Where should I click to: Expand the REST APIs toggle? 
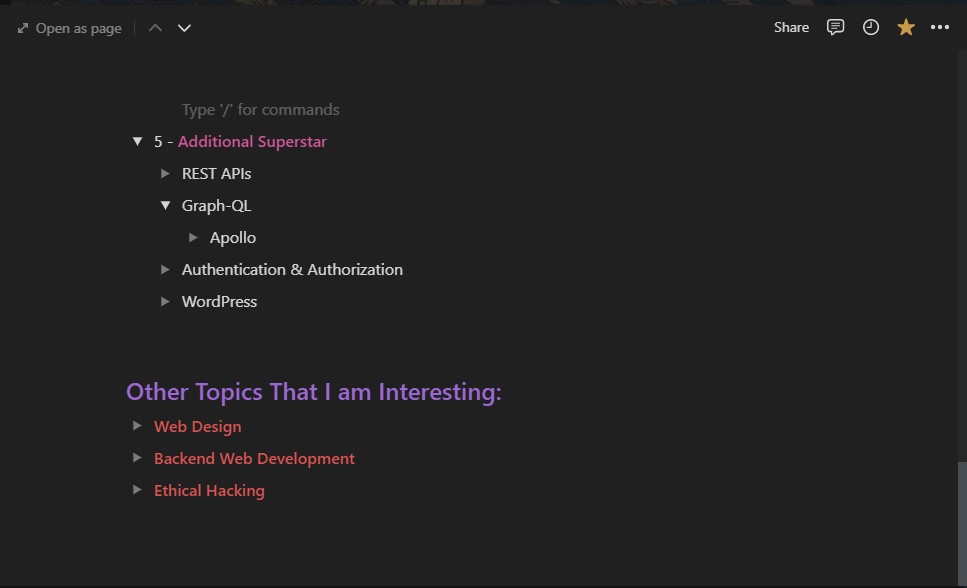tap(165, 174)
